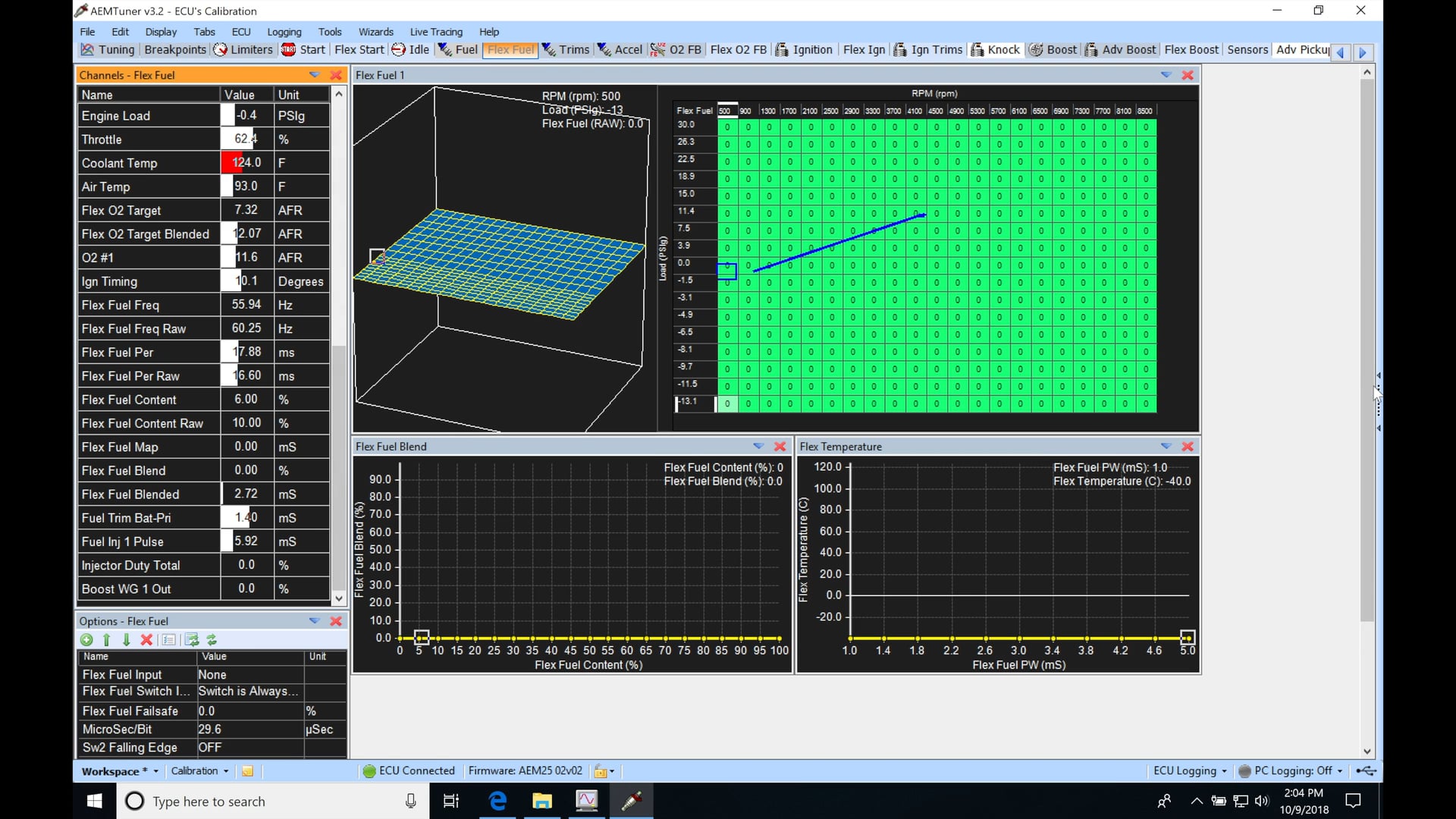
Task: Click the ECU Connected status indicator
Action: 409,771
